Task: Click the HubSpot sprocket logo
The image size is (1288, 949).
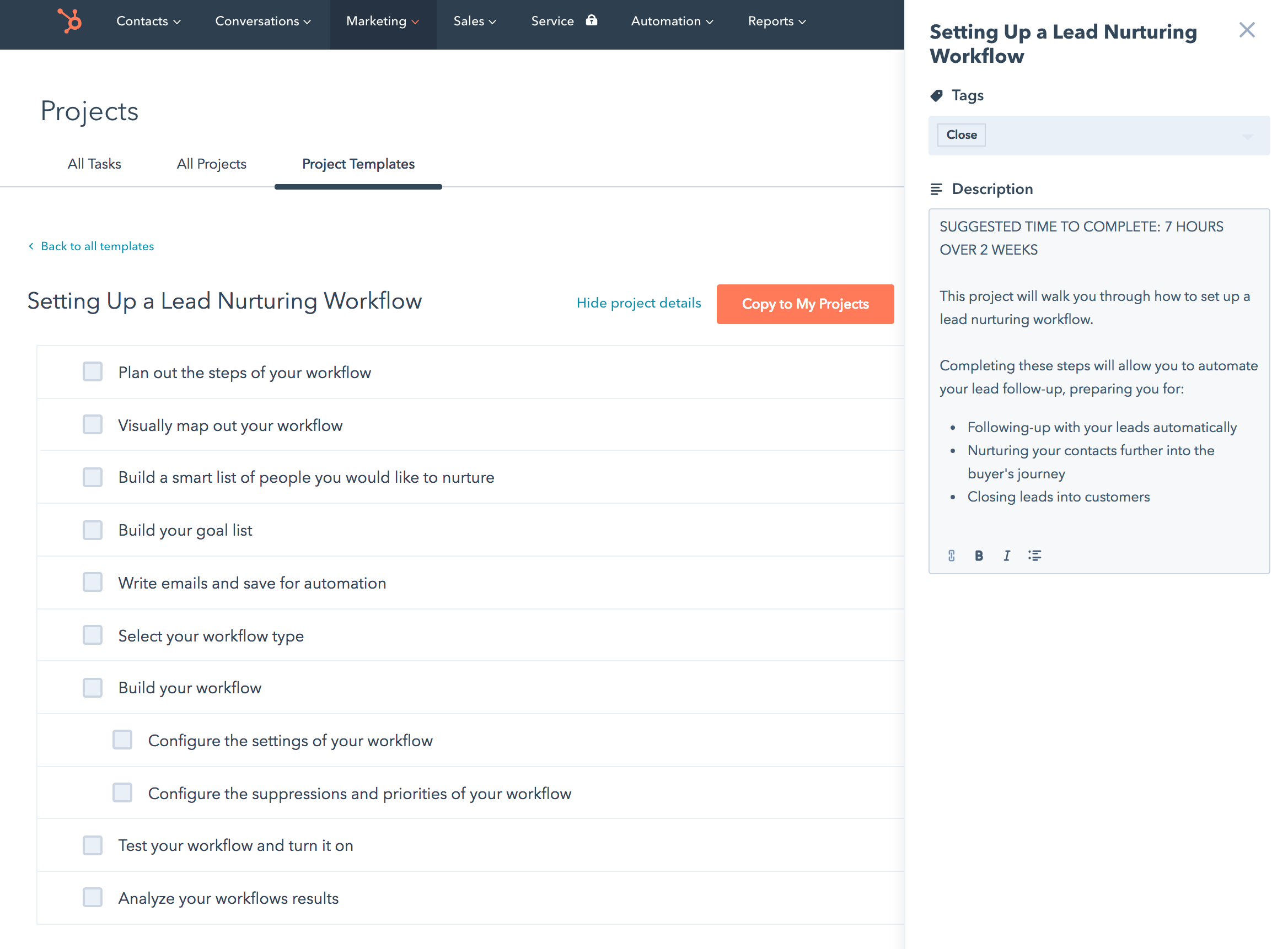Action: (69, 22)
